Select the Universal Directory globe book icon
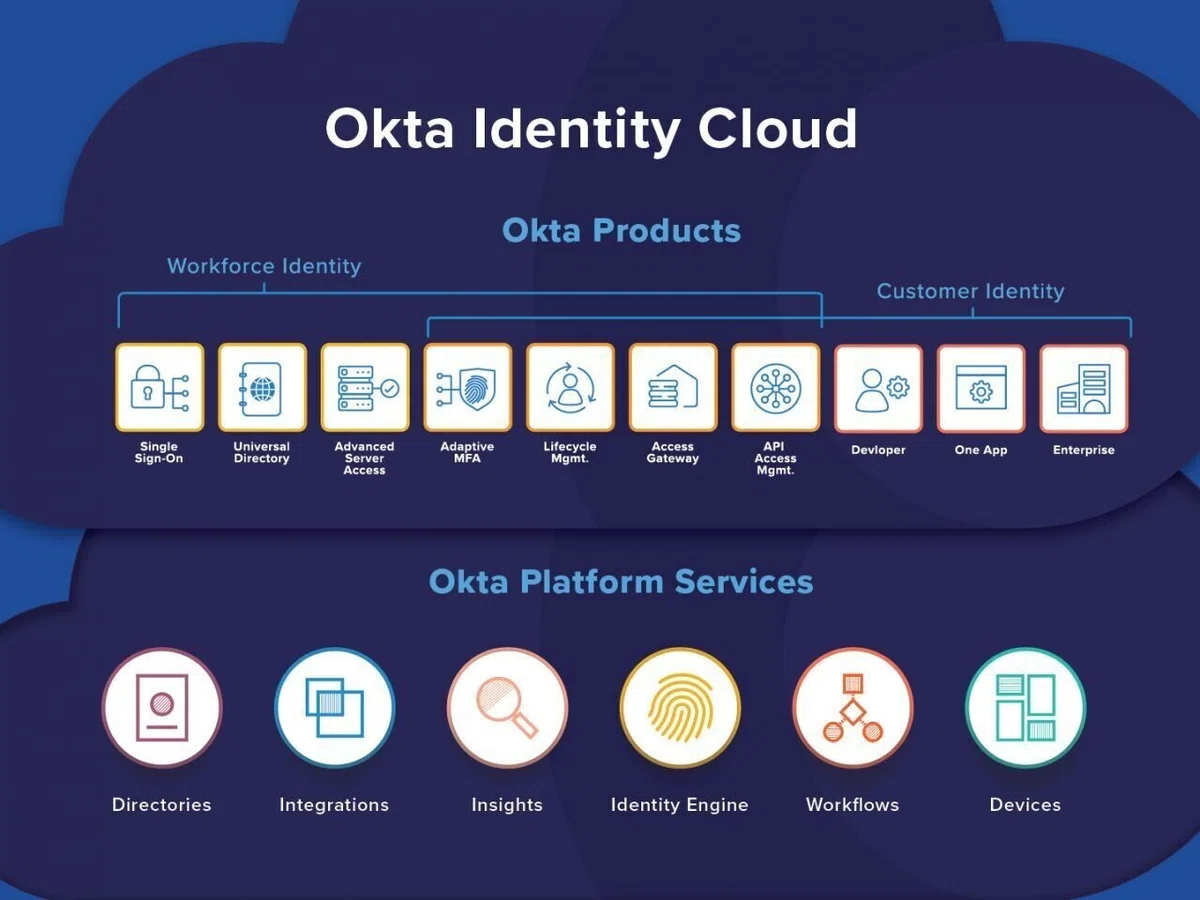1200x900 pixels. (x=262, y=388)
